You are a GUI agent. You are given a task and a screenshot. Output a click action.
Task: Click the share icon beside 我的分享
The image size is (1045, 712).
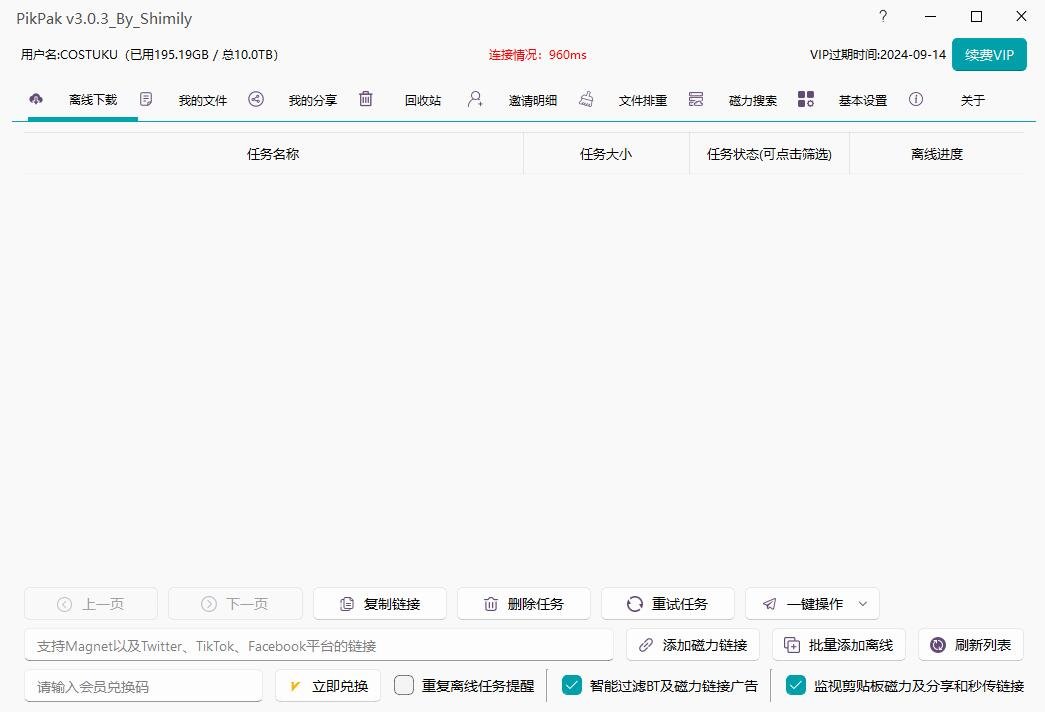tap(256, 99)
